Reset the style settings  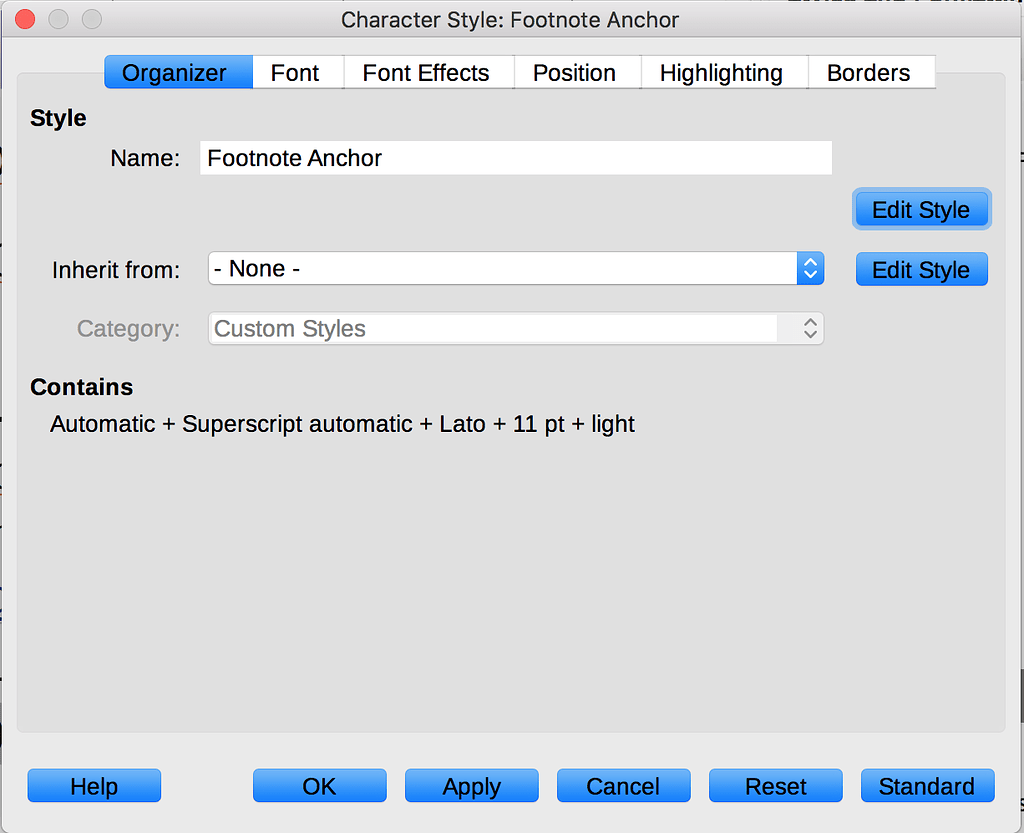point(775,786)
